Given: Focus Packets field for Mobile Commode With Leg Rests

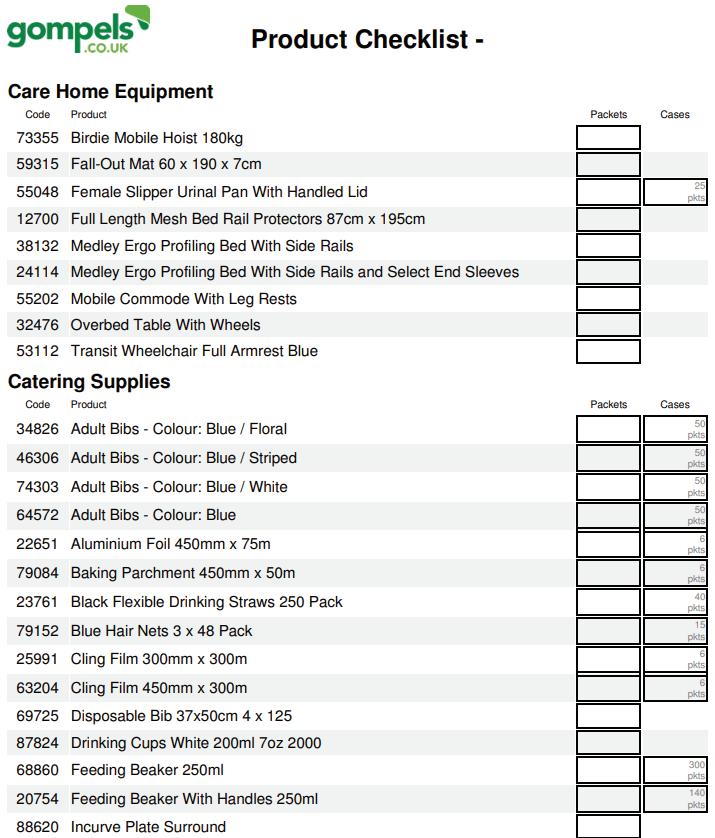Looking at the screenshot, I should (x=608, y=299).
